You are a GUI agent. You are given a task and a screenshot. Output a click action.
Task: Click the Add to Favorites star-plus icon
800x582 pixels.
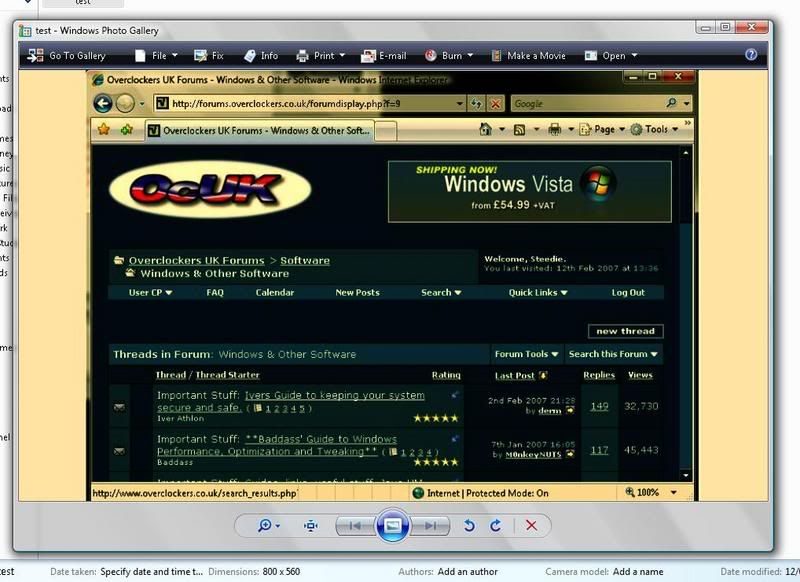pyautogui.click(x=127, y=130)
